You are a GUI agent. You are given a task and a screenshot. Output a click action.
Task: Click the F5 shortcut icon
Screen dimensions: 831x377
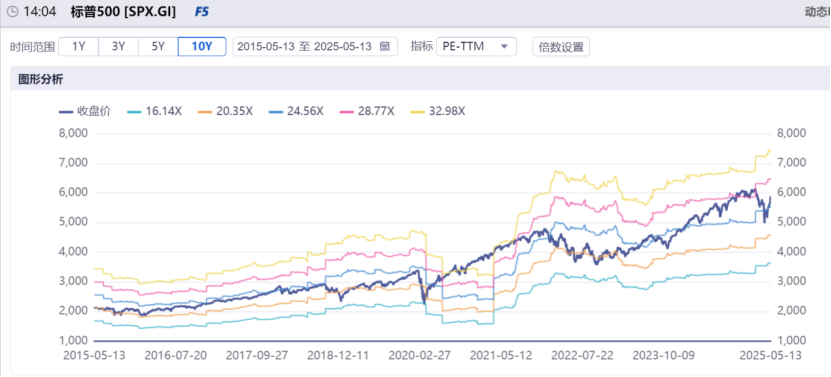click(201, 12)
